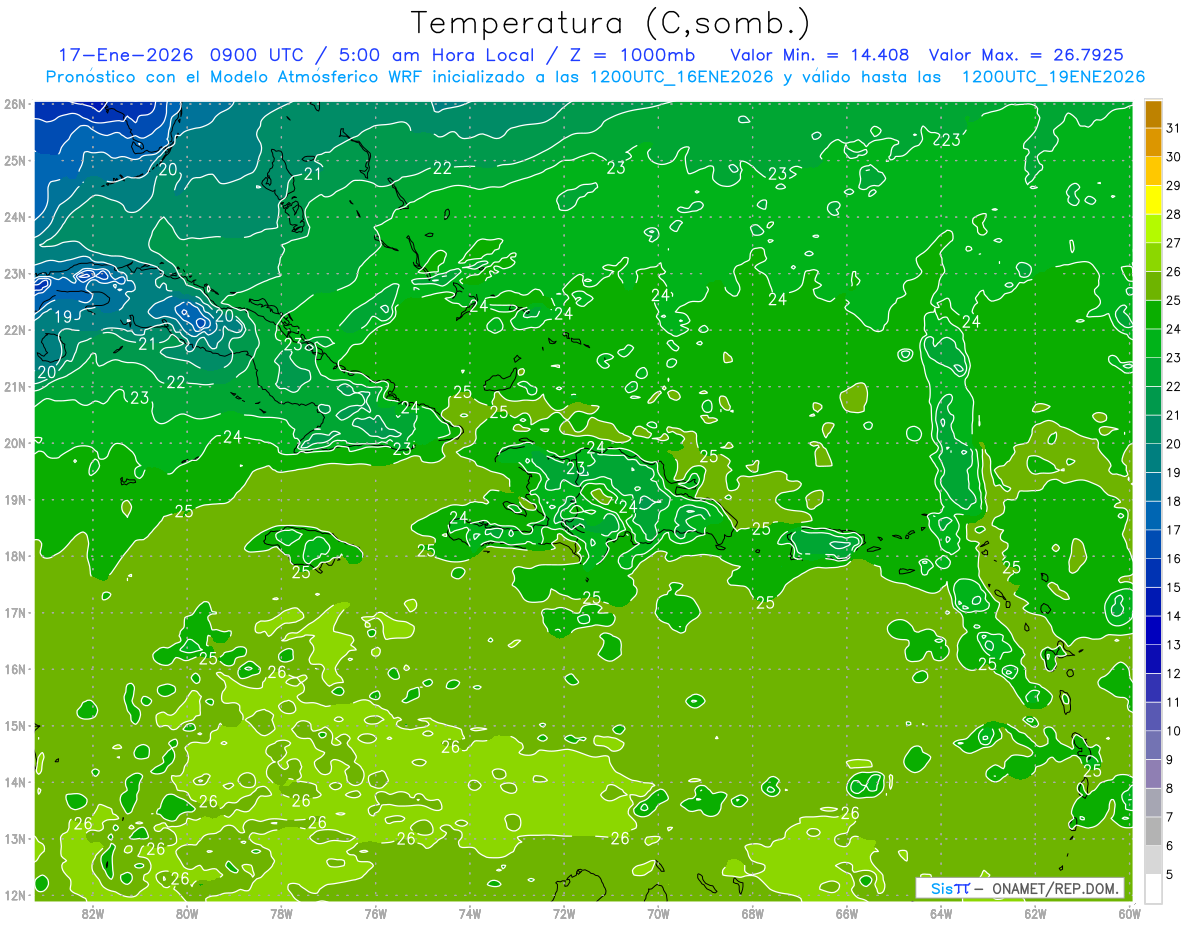Image resolution: width=1200 pixels, height=927 pixels.
Task: Click the legend scale value '29'
Action: (1174, 186)
